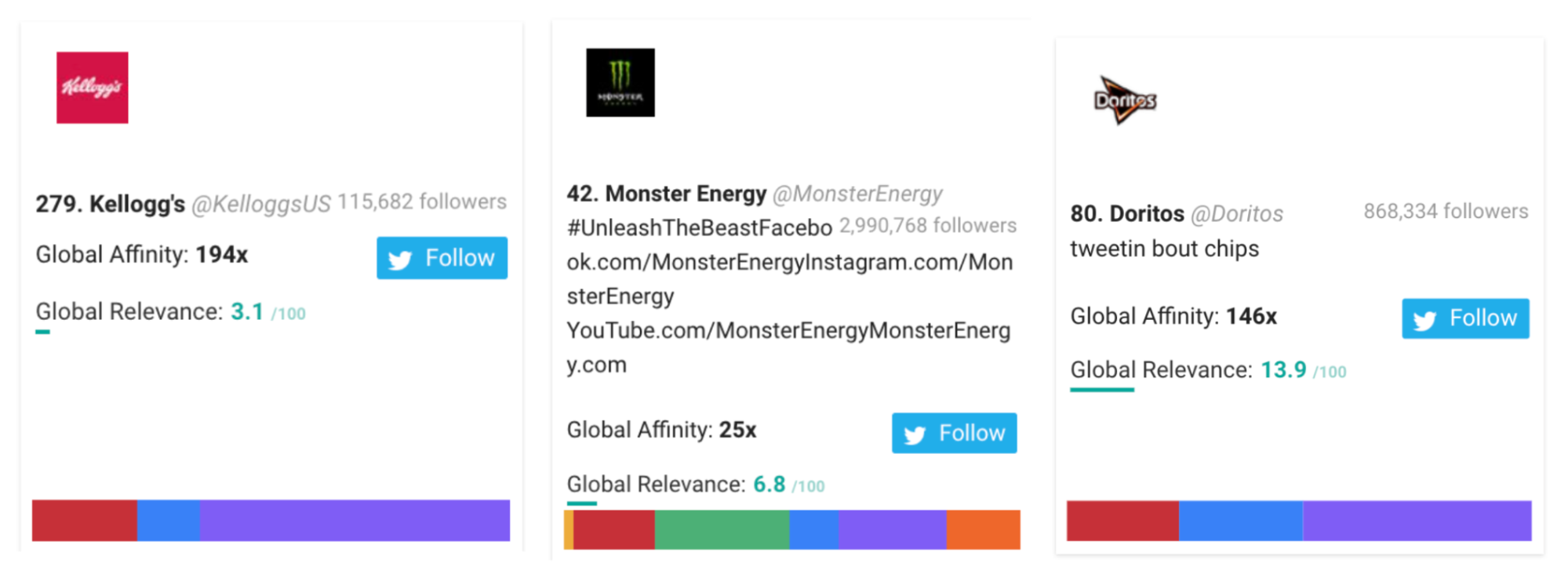Click the red segment in Doritos' bar
This screenshot has width=1568, height=574.
[x=1122, y=521]
